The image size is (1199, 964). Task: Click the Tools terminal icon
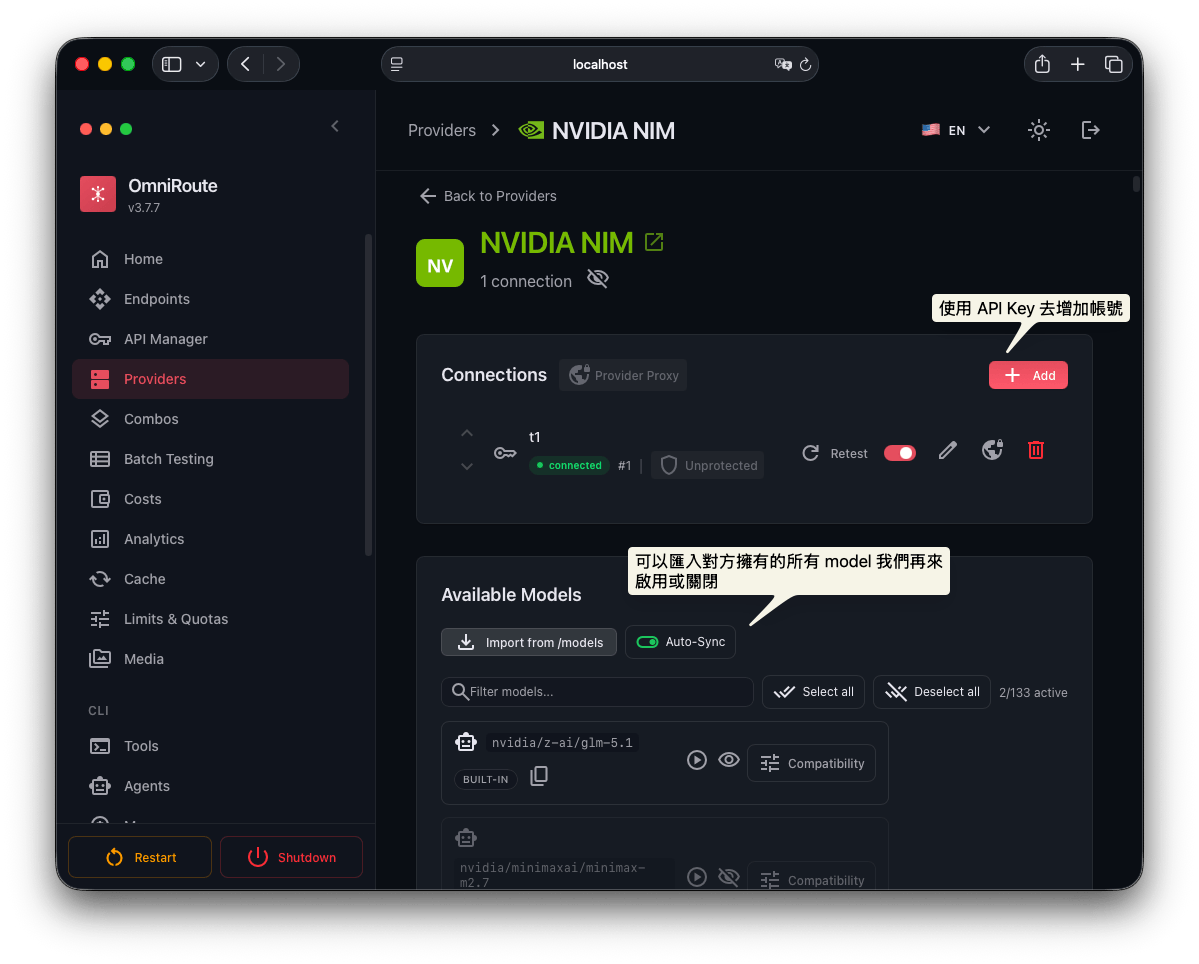pos(100,746)
